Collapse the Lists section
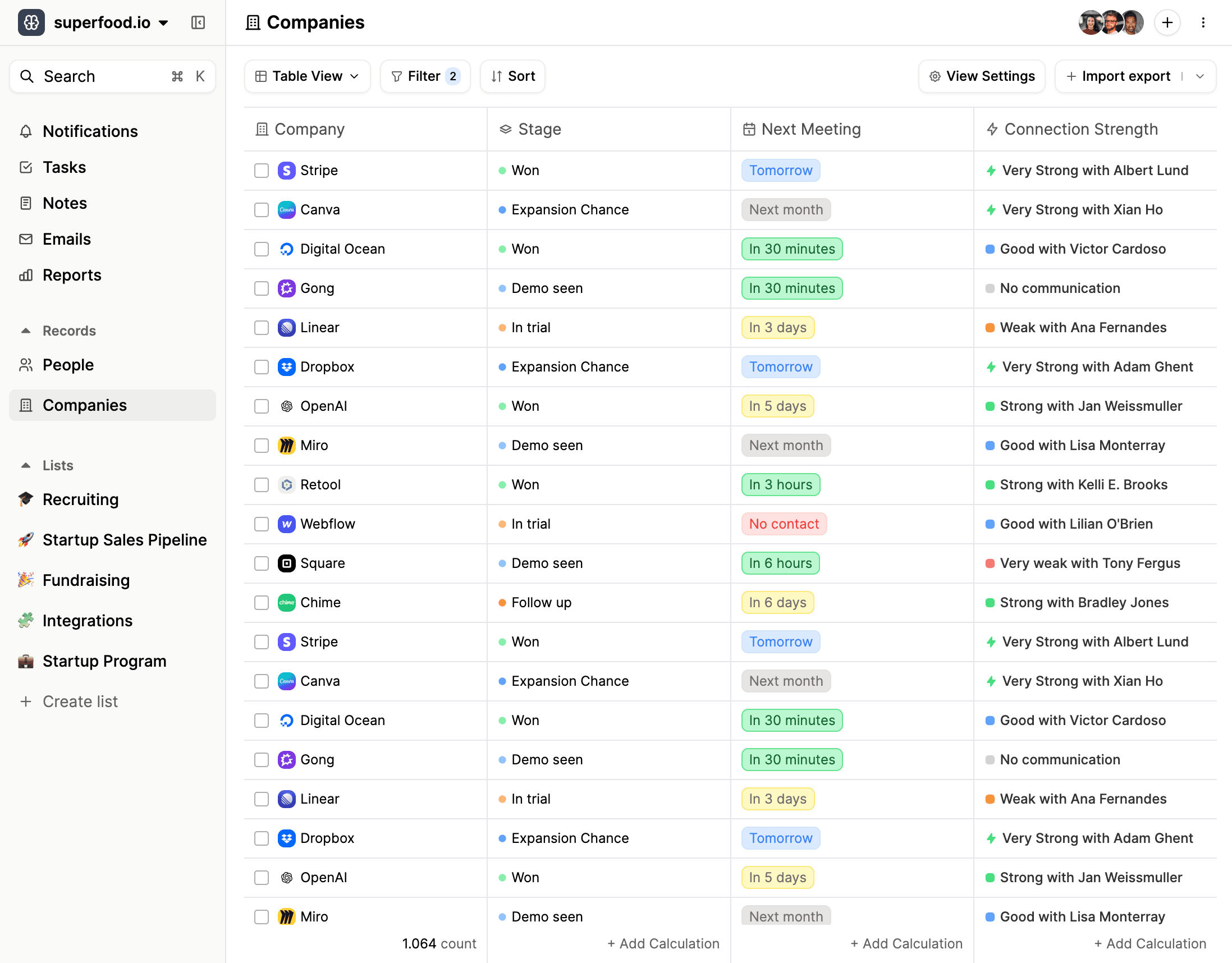The width and height of the screenshot is (1232, 963). coord(26,465)
